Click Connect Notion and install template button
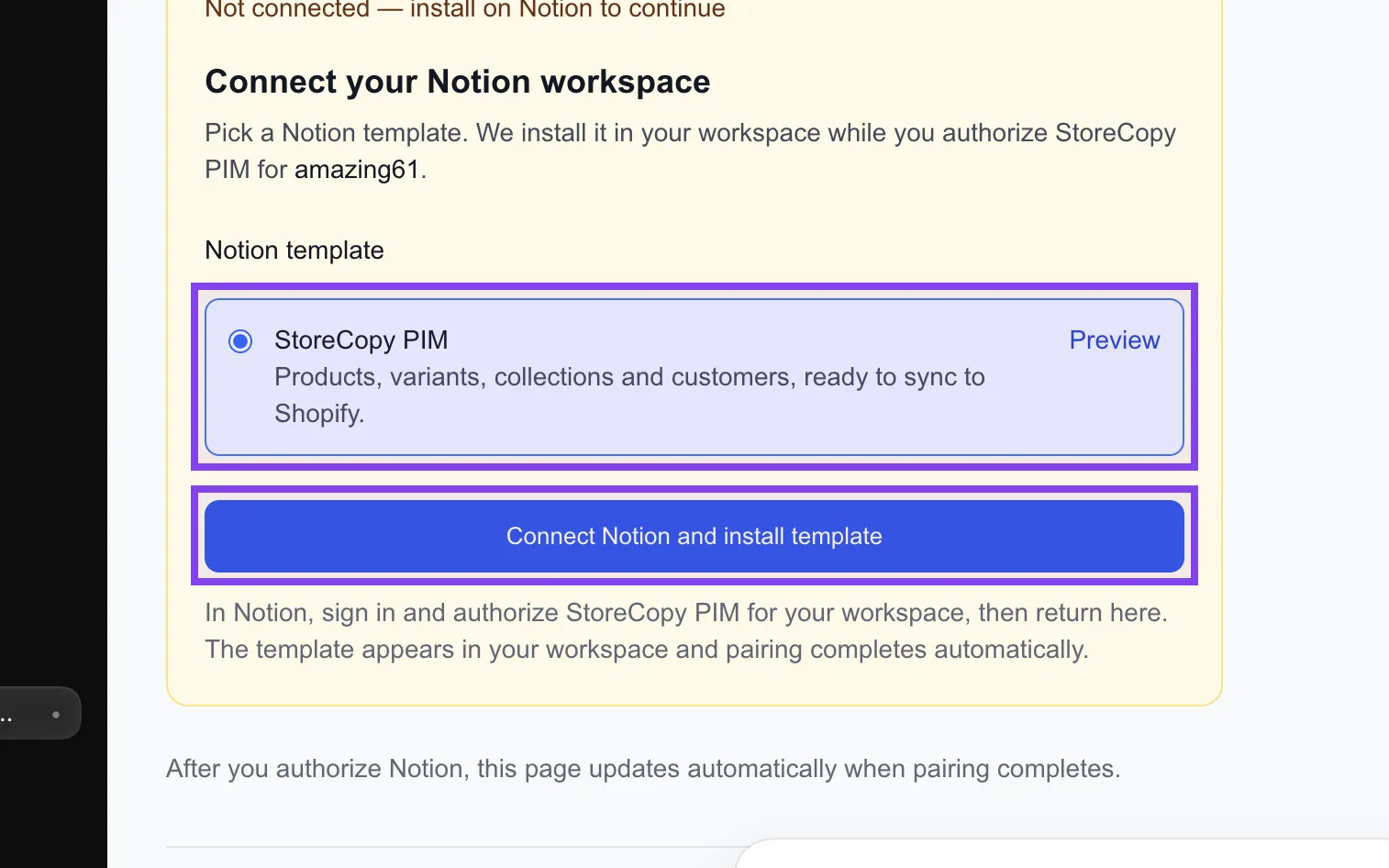 pos(694,536)
